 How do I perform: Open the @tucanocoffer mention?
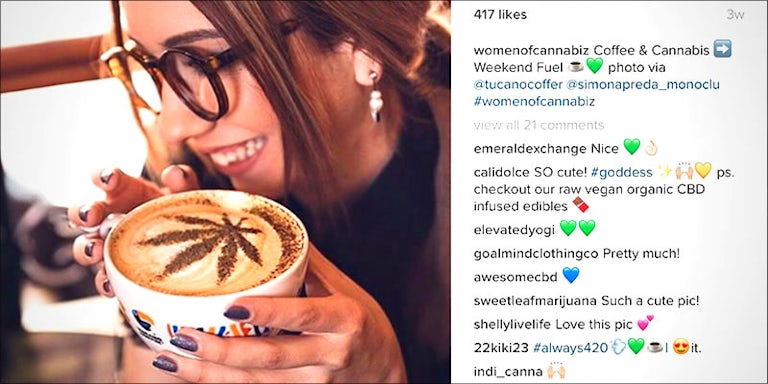pos(518,85)
